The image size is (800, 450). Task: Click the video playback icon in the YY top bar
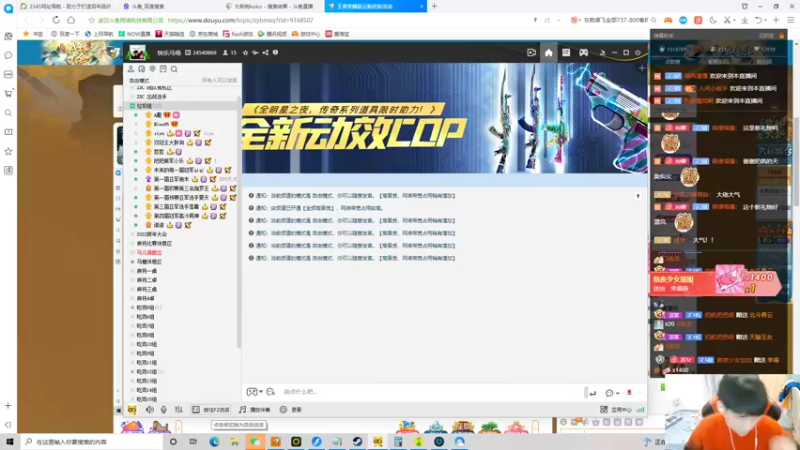pos(531,53)
